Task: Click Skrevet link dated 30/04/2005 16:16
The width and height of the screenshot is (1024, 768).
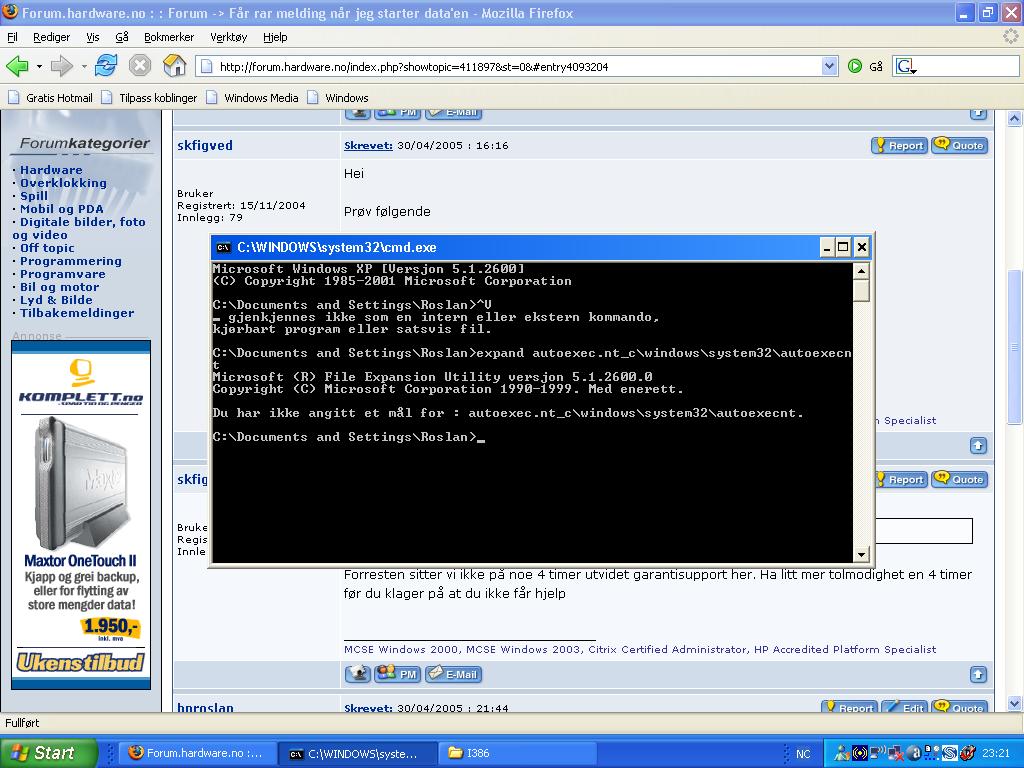Action: 368,146
